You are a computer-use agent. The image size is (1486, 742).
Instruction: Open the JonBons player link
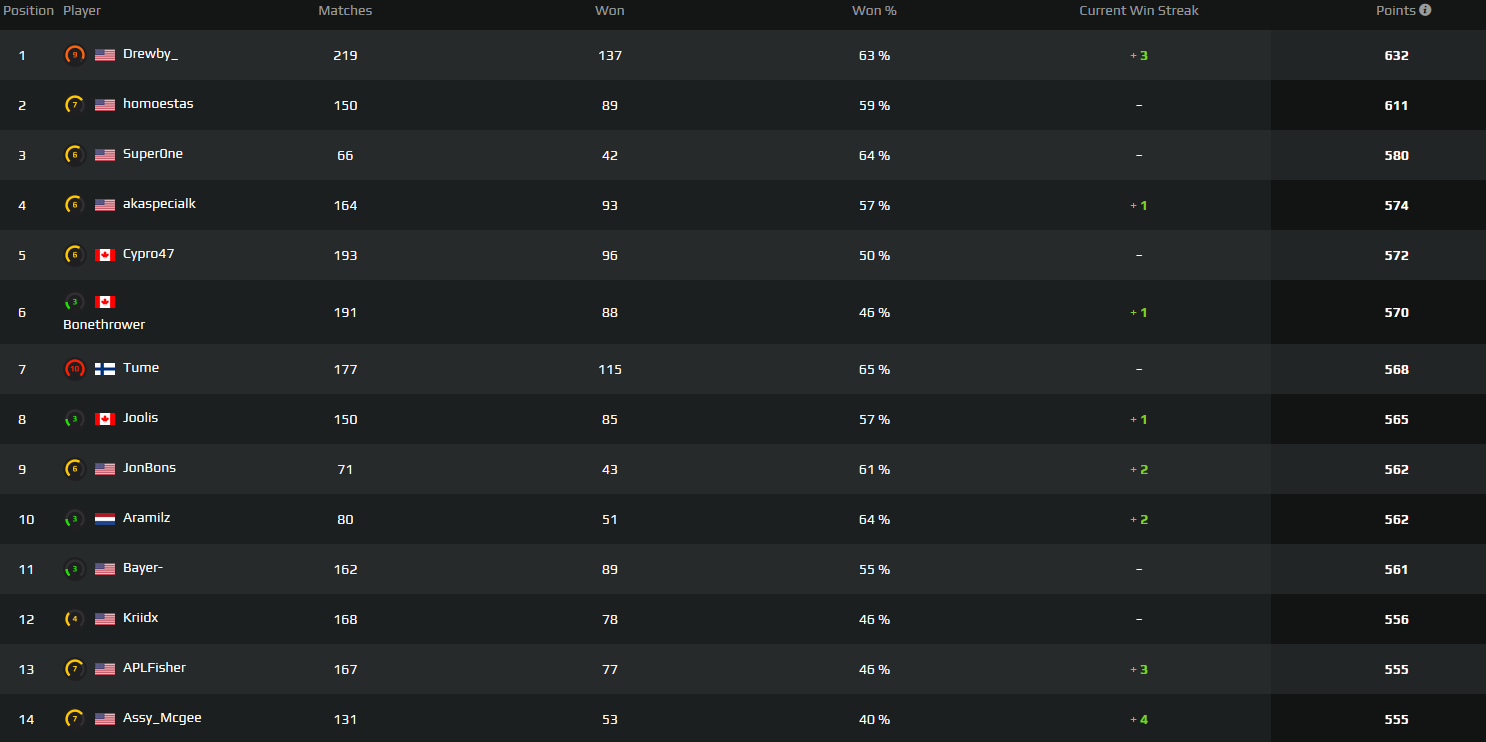coord(149,468)
